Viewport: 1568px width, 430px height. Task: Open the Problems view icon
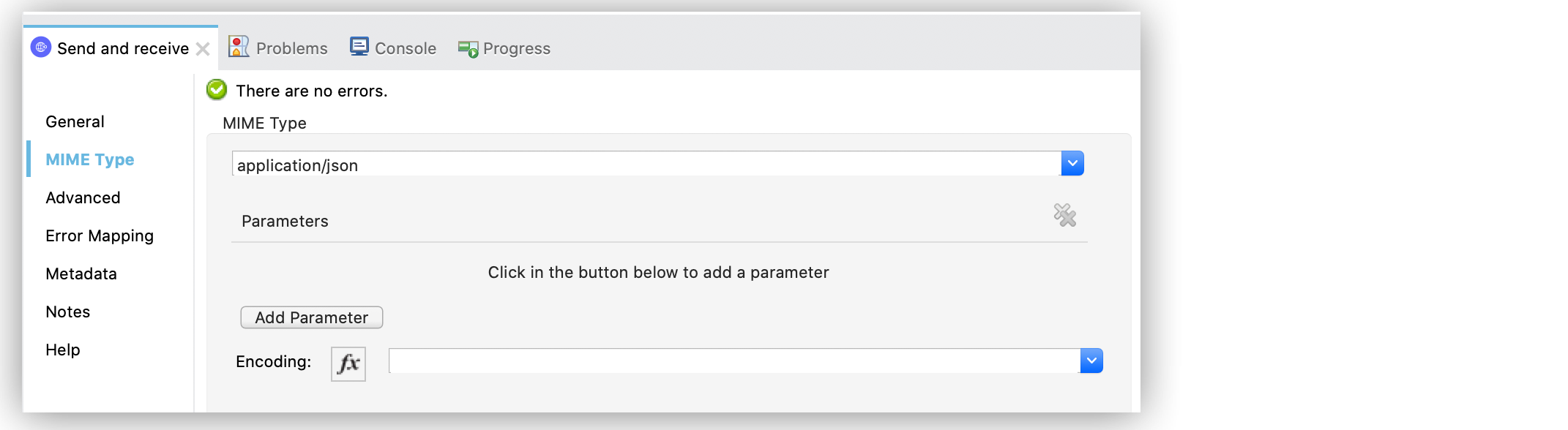coord(239,46)
